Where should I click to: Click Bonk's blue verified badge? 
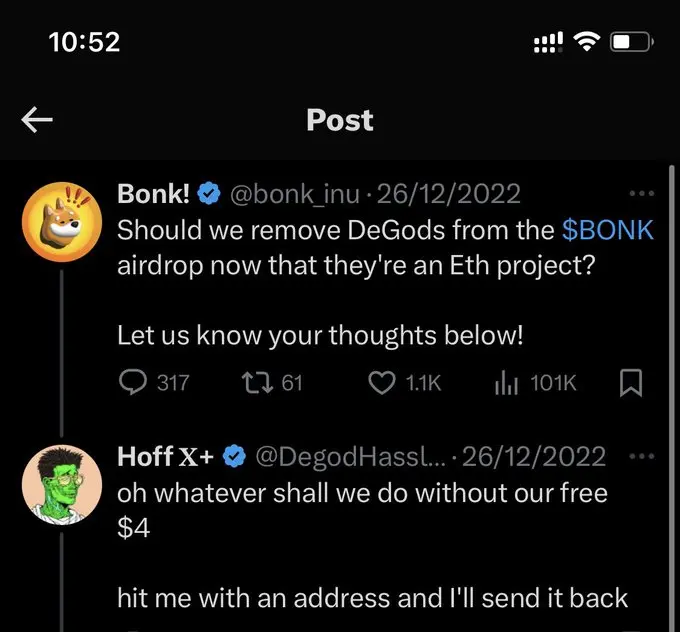209,194
